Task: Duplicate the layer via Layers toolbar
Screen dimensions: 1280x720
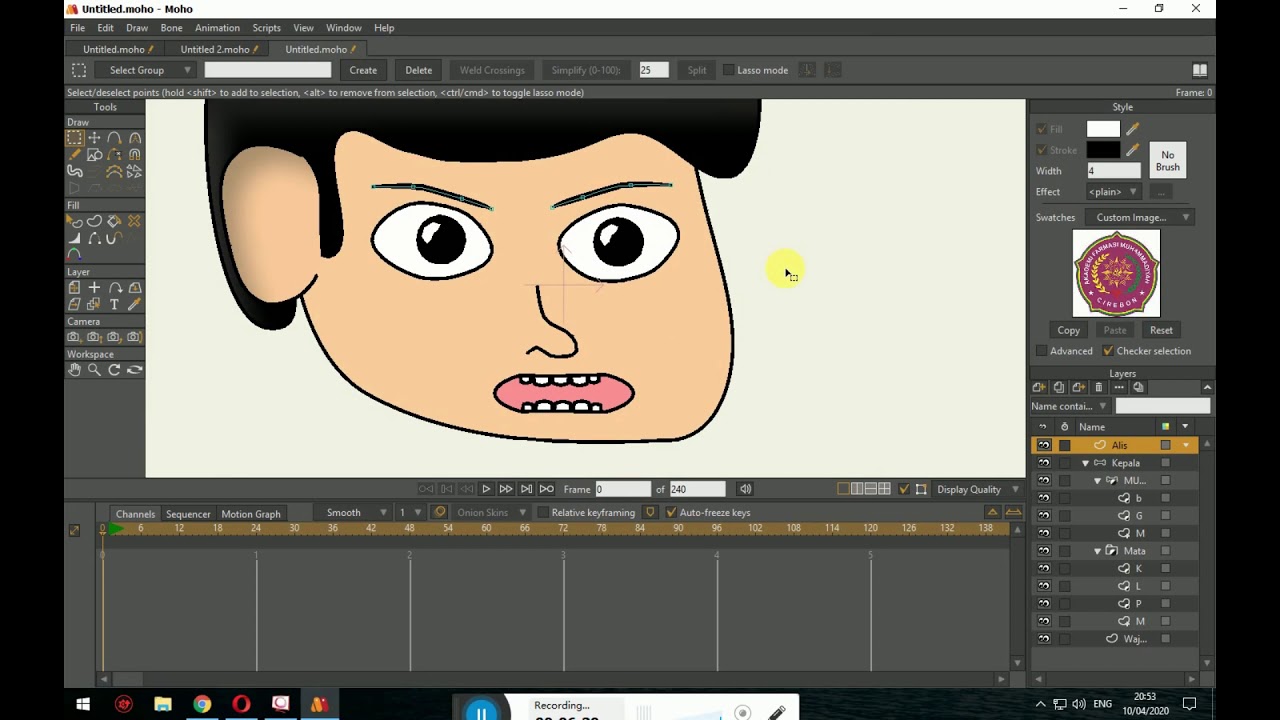Action: [1059, 387]
